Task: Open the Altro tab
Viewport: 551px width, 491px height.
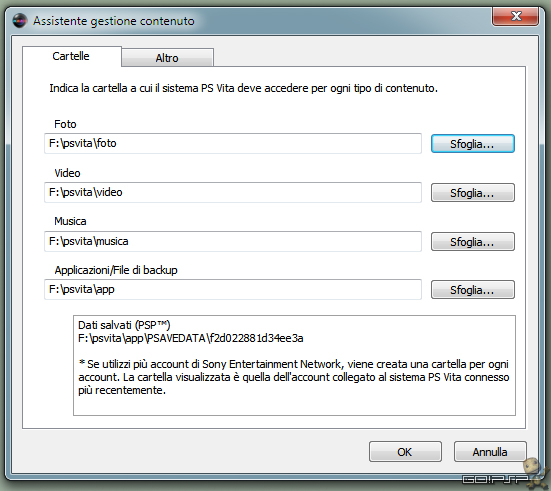Action: point(167,58)
